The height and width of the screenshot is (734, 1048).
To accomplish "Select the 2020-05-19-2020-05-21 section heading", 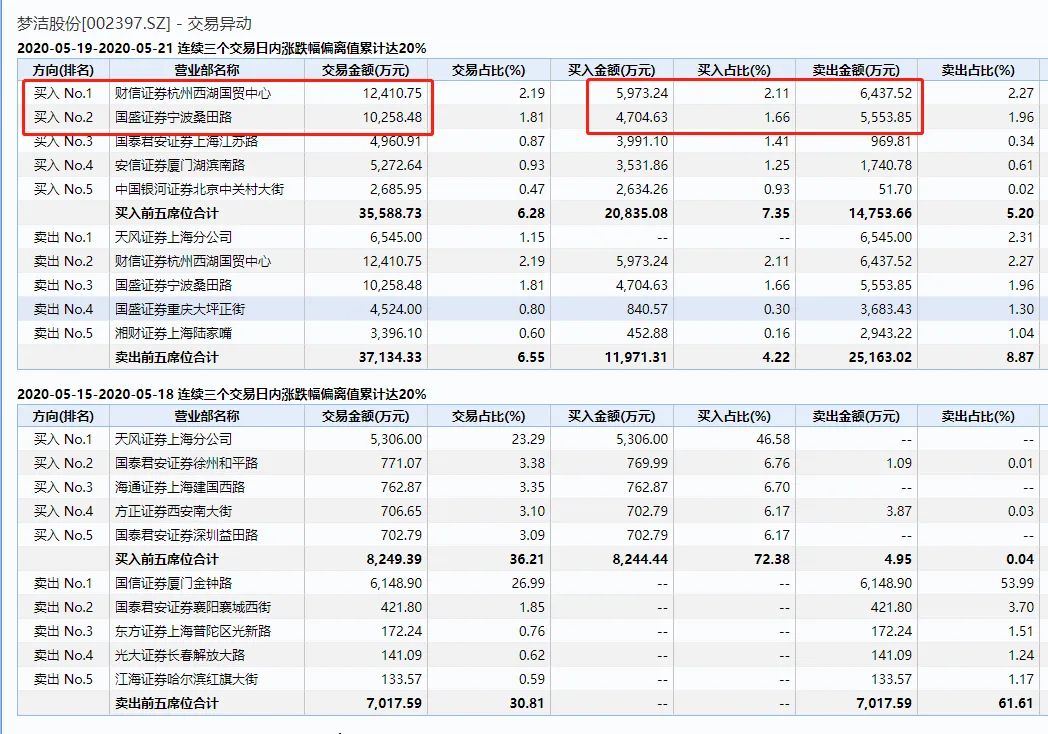I will pyautogui.click(x=221, y=48).
